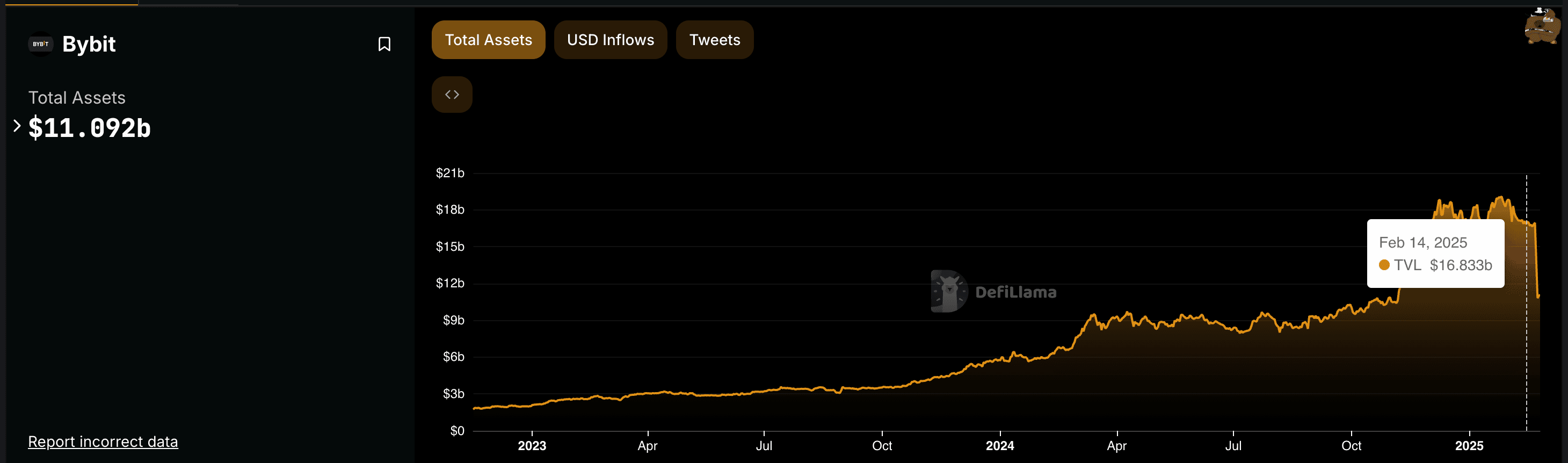Image resolution: width=1568 pixels, height=463 pixels.
Task: Toggle the Total Assets chart button
Action: coord(488,40)
